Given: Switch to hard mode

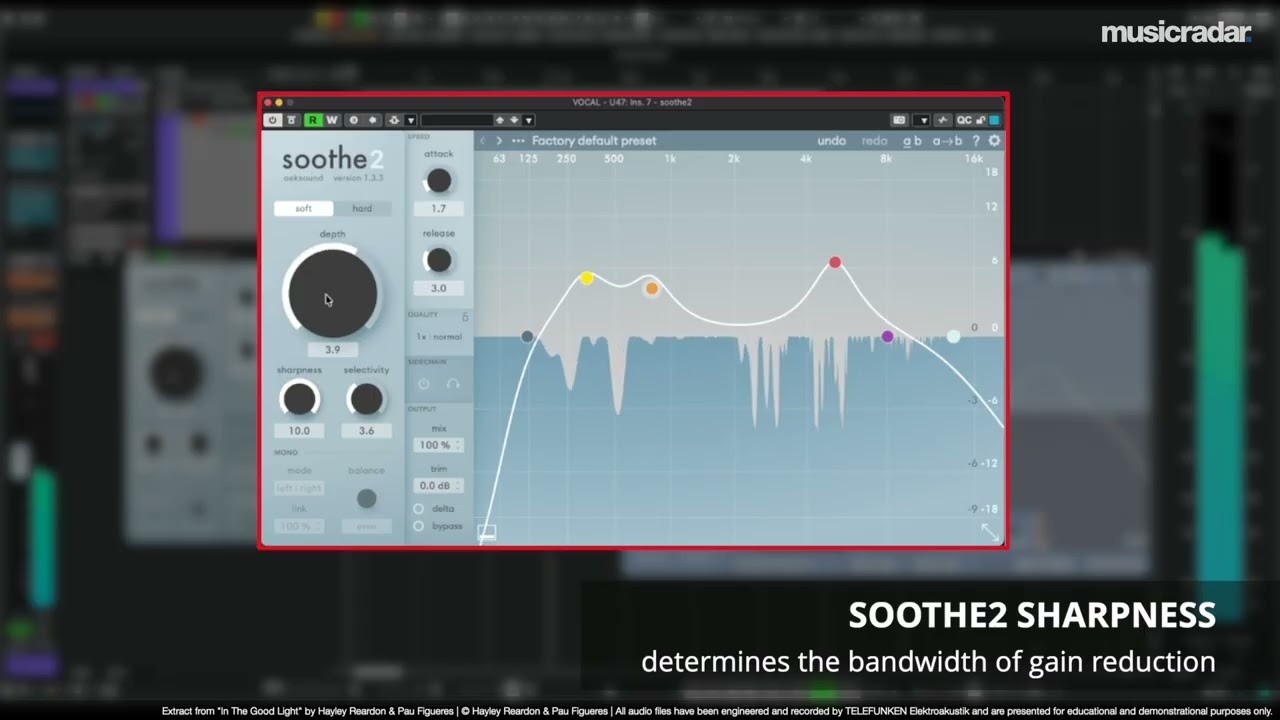Looking at the screenshot, I should click(362, 208).
